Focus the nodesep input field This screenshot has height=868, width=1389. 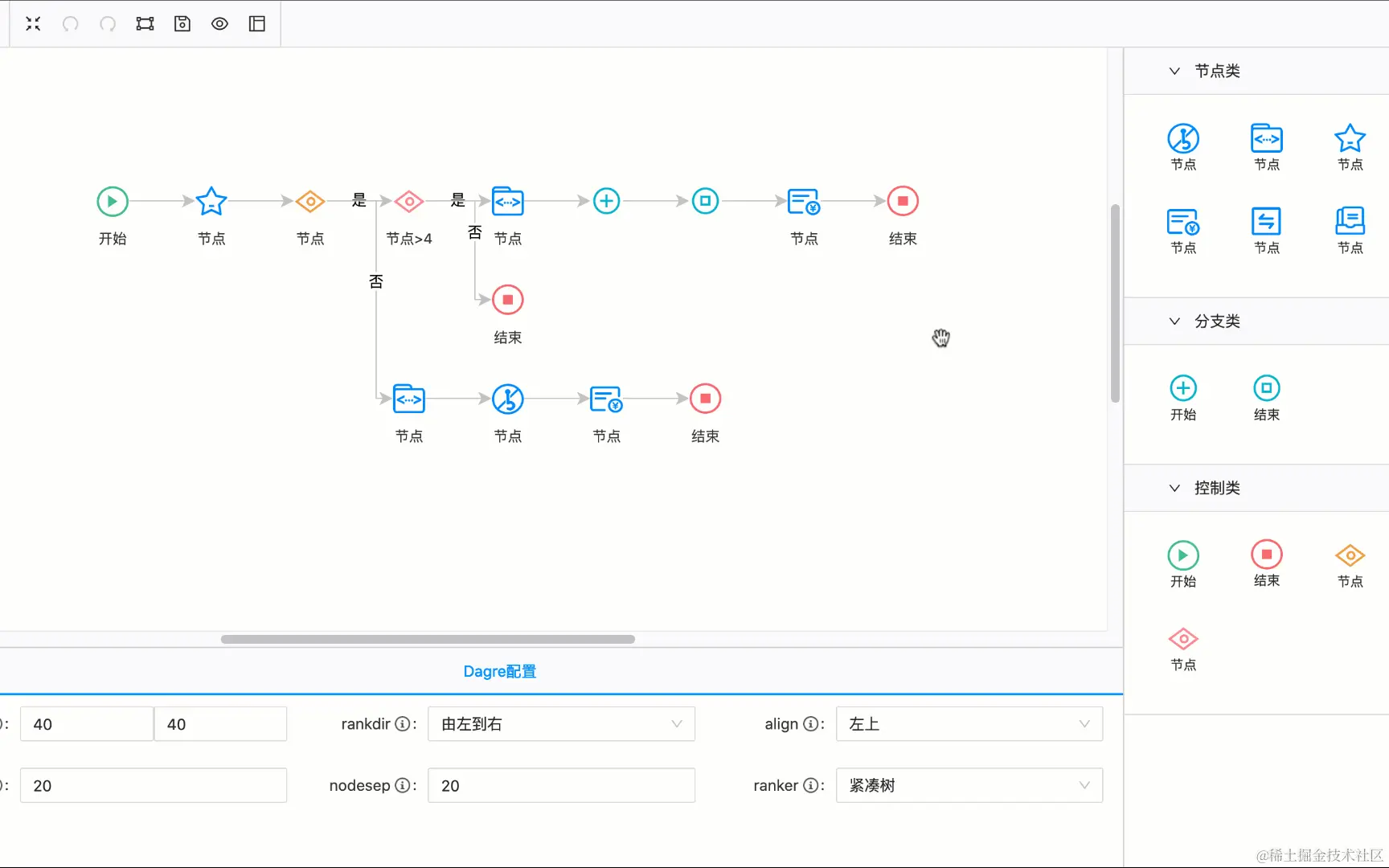561,785
